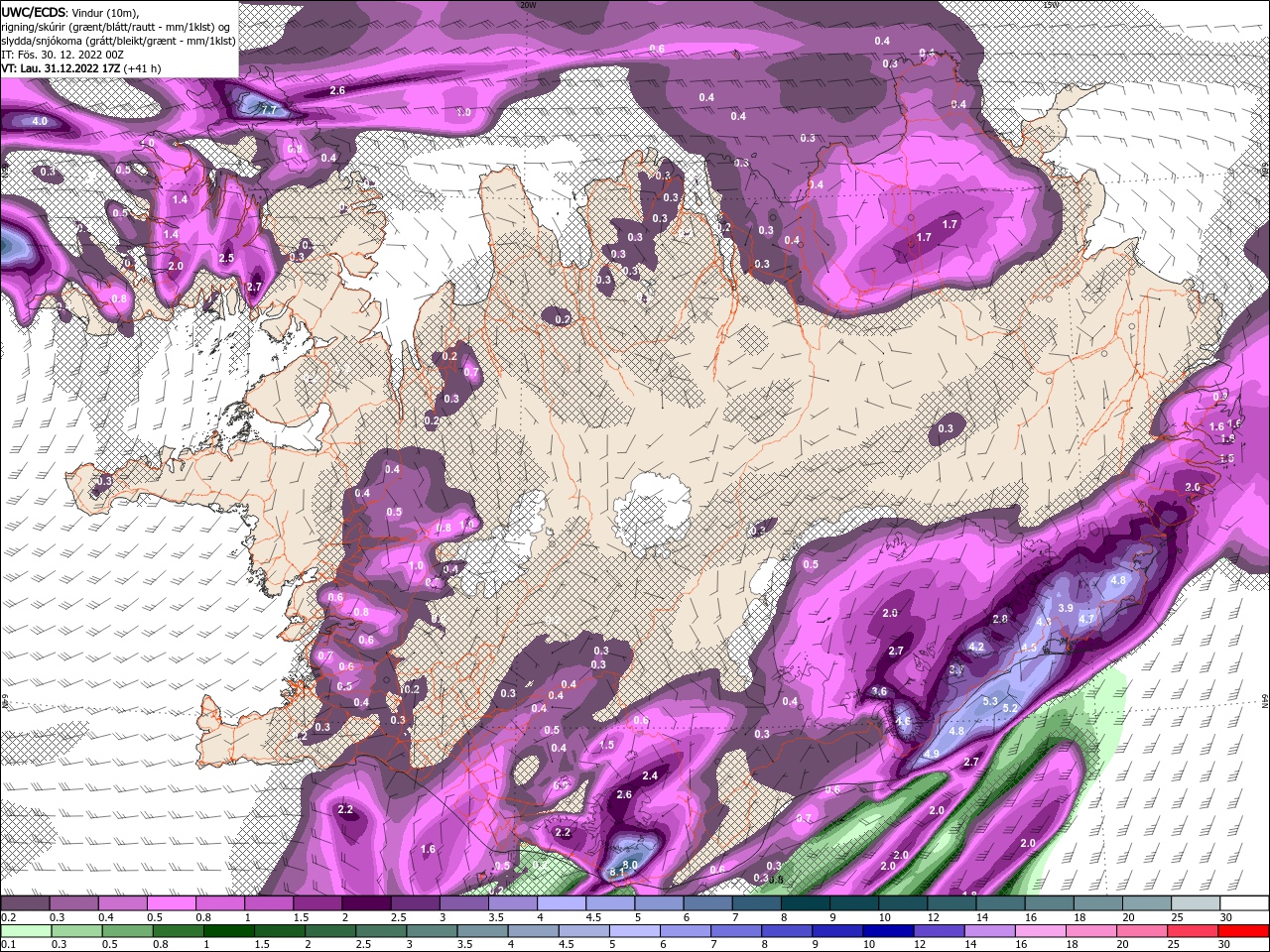
Task: Click the '4.9' precipitation value on the map
Action: pyautogui.click(x=932, y=755)
